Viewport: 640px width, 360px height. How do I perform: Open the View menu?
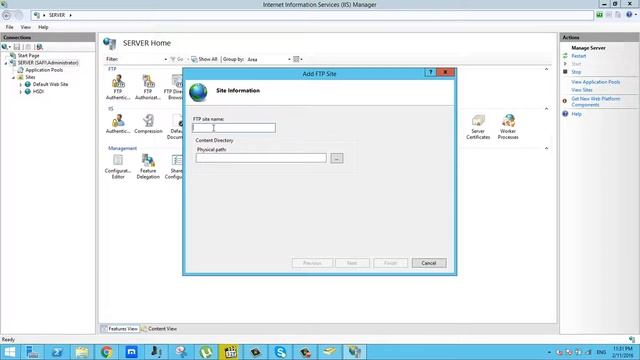point(26,27)
